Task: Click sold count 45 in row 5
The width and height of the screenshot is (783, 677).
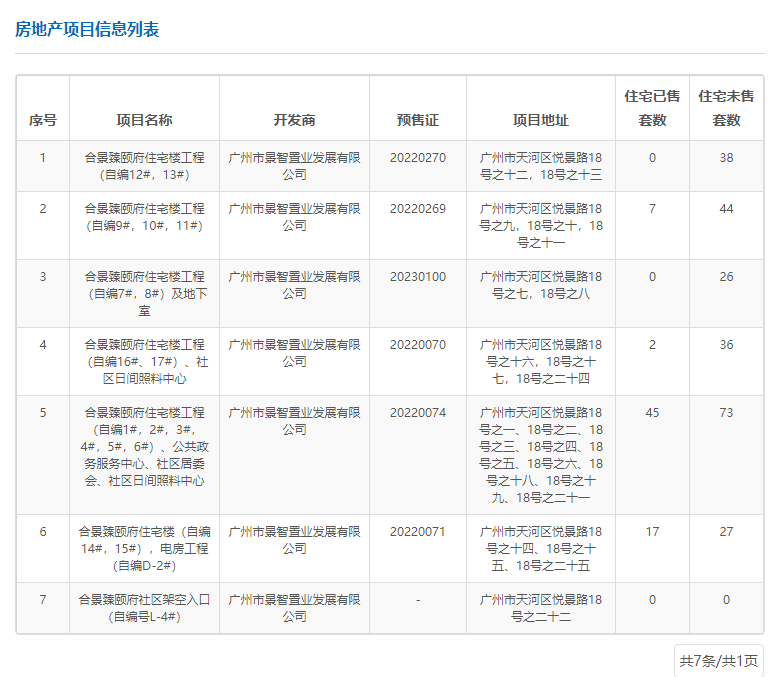Action: click(652, 412)
